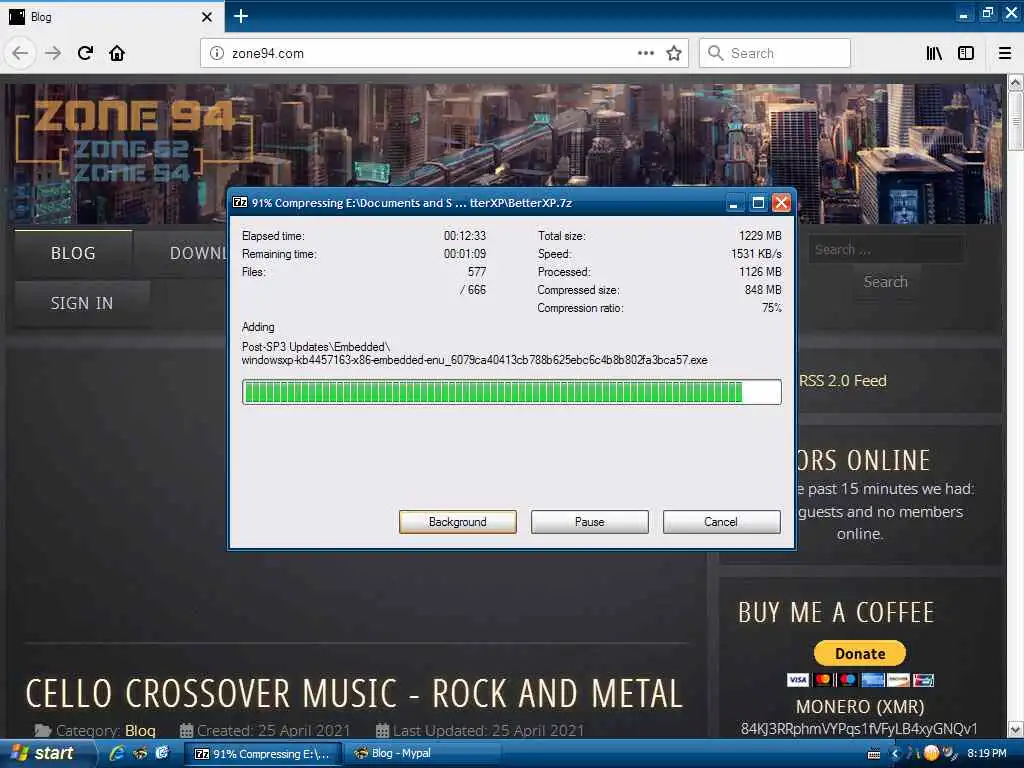
Task: Open site information icon in address bar
Action: 217,53
